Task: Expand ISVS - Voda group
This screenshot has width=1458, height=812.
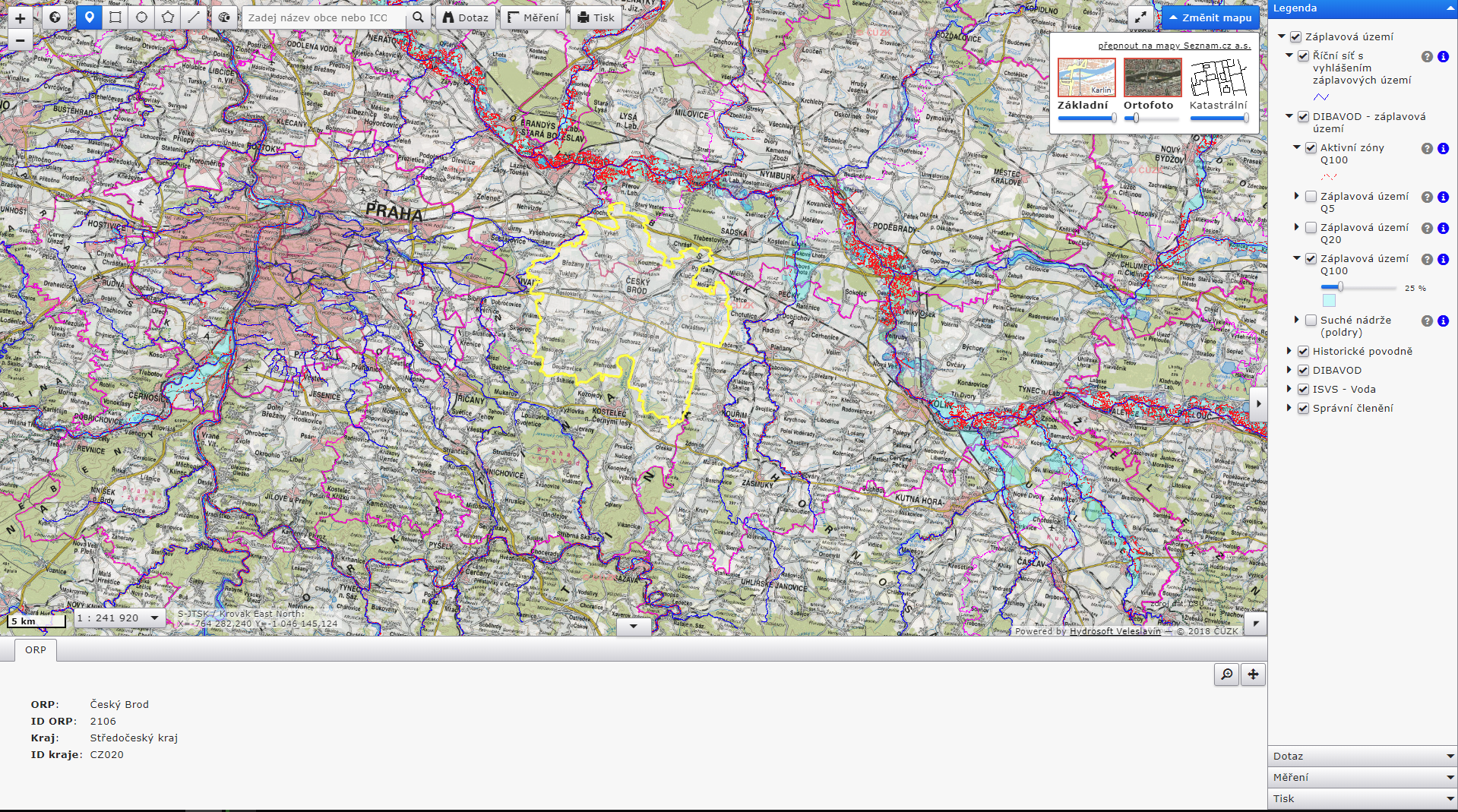Action: tap(1289, 389)
